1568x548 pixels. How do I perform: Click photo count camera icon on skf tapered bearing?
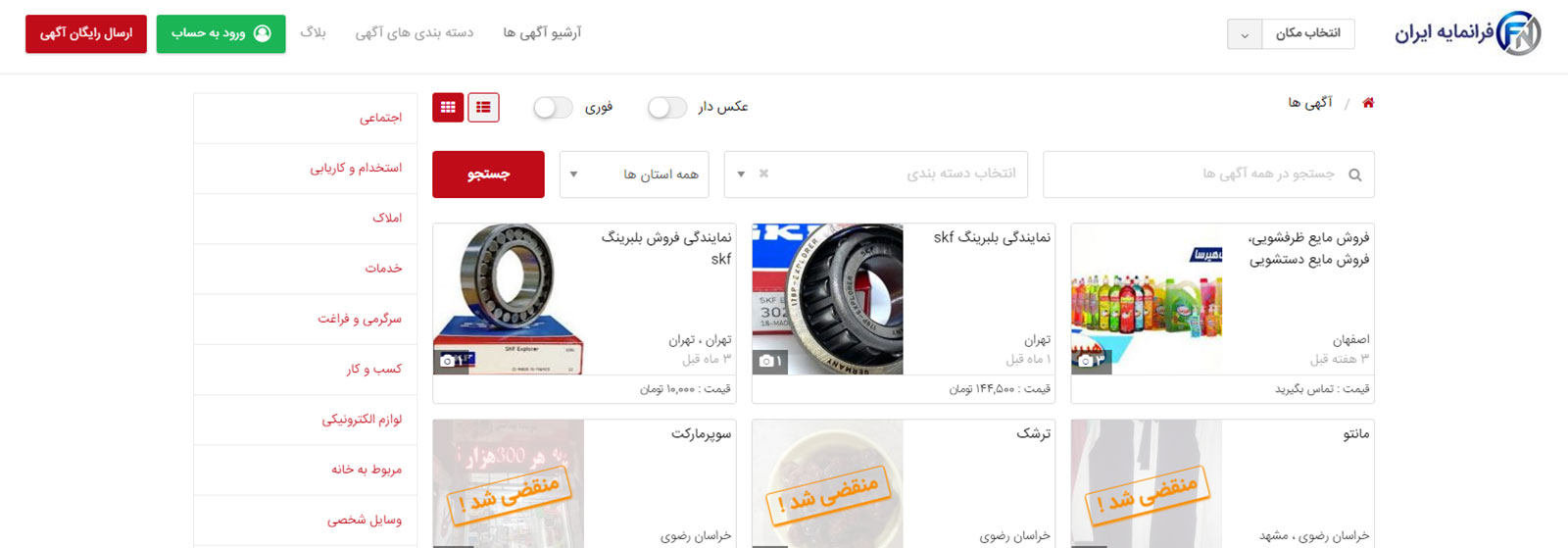pyautogui.click(x=767, y=361)
